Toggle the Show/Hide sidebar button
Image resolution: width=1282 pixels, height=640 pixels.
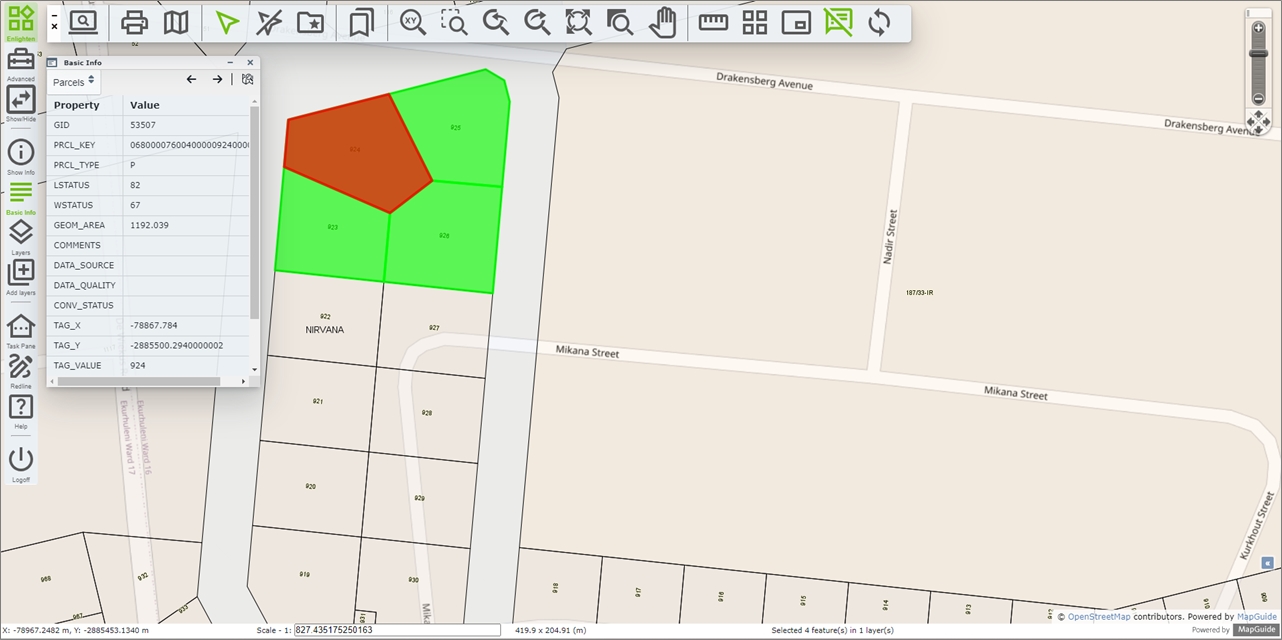[x=20, y=99]
